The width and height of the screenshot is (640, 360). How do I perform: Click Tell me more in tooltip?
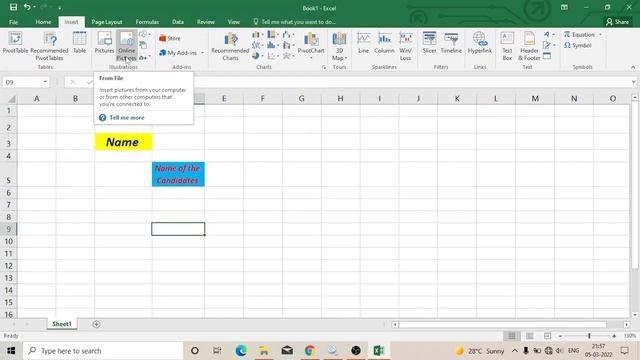pyautogui.click(x=127, y=118)
